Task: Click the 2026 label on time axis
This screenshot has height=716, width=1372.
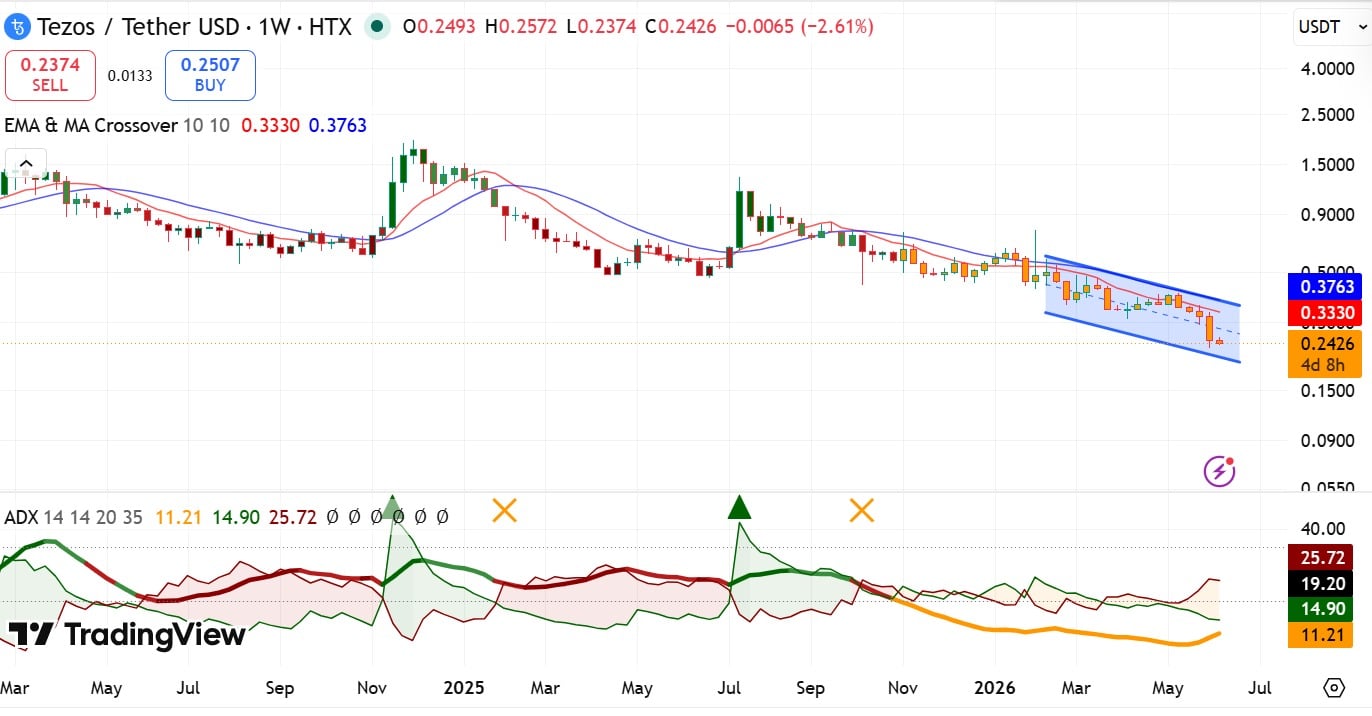Action: [995, 688]
